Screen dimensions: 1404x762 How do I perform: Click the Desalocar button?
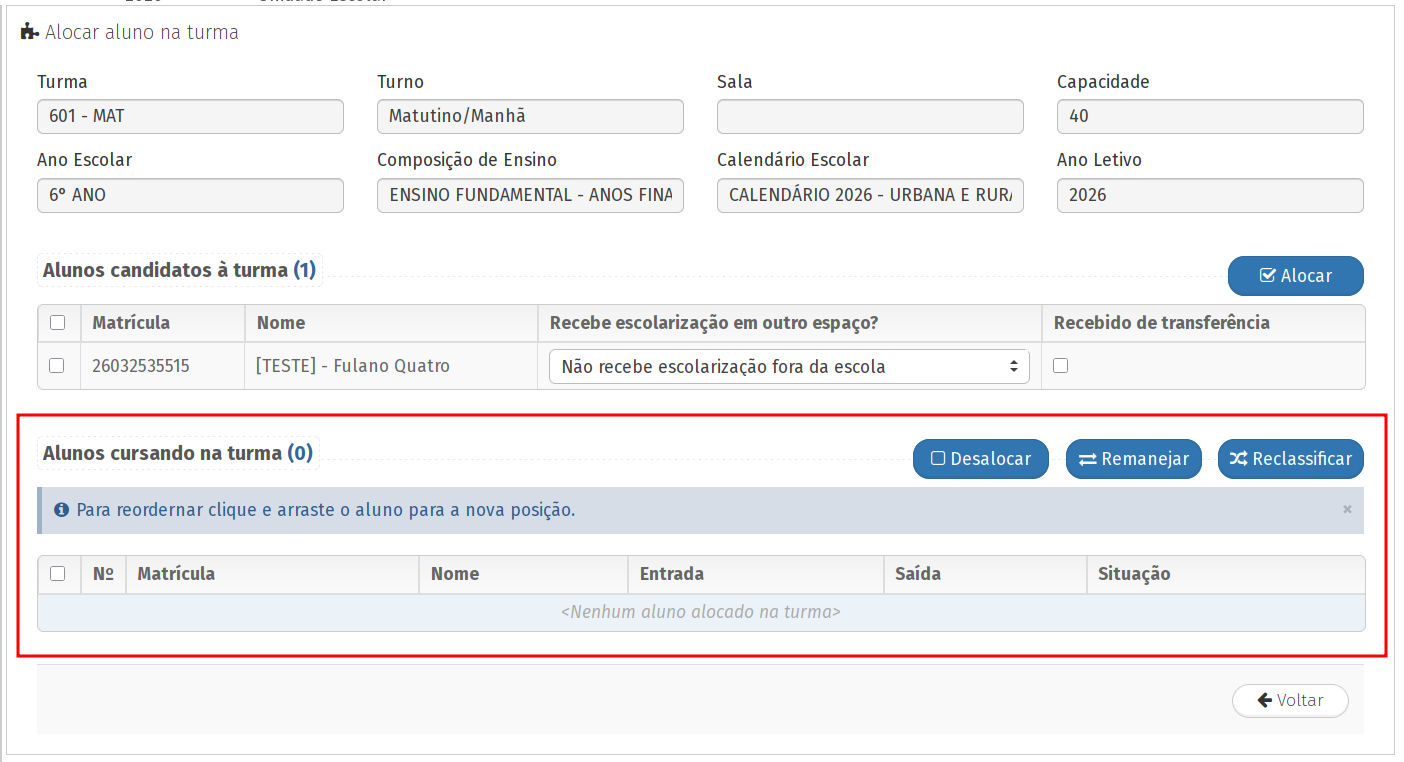pos(980,459)
